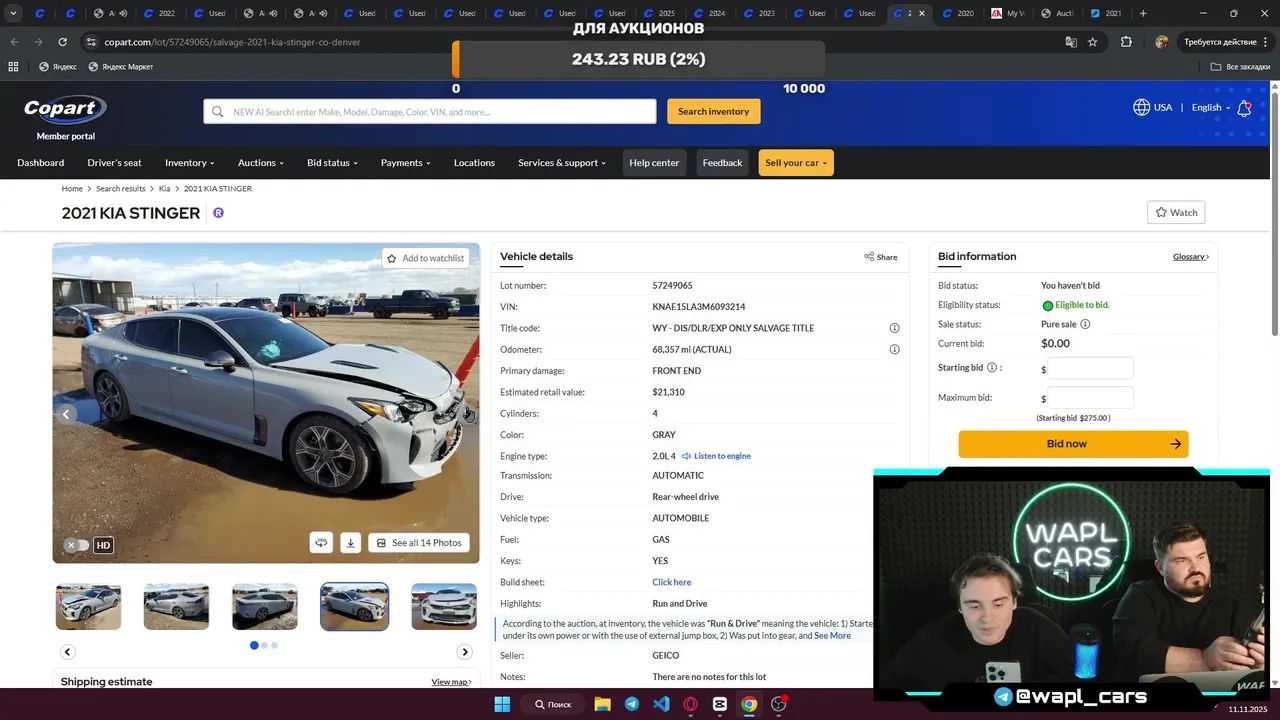
Task: Click the Starting bid input field
Action: [x=1090, y=368]
